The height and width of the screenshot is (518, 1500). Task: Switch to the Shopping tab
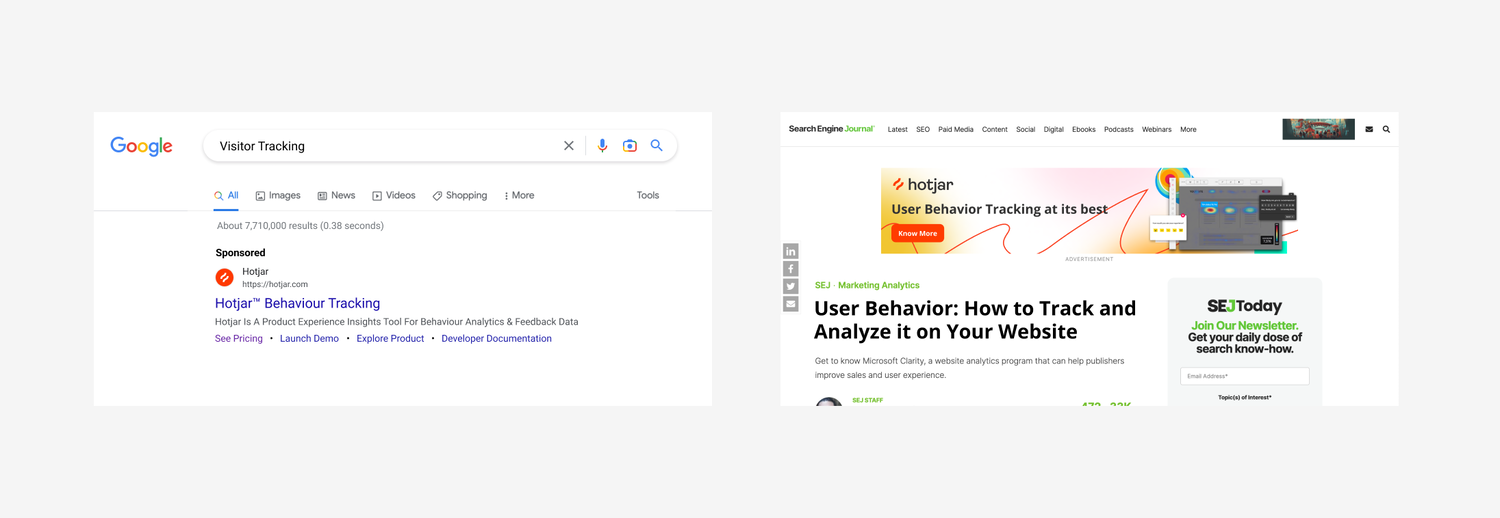coord(460,196)
